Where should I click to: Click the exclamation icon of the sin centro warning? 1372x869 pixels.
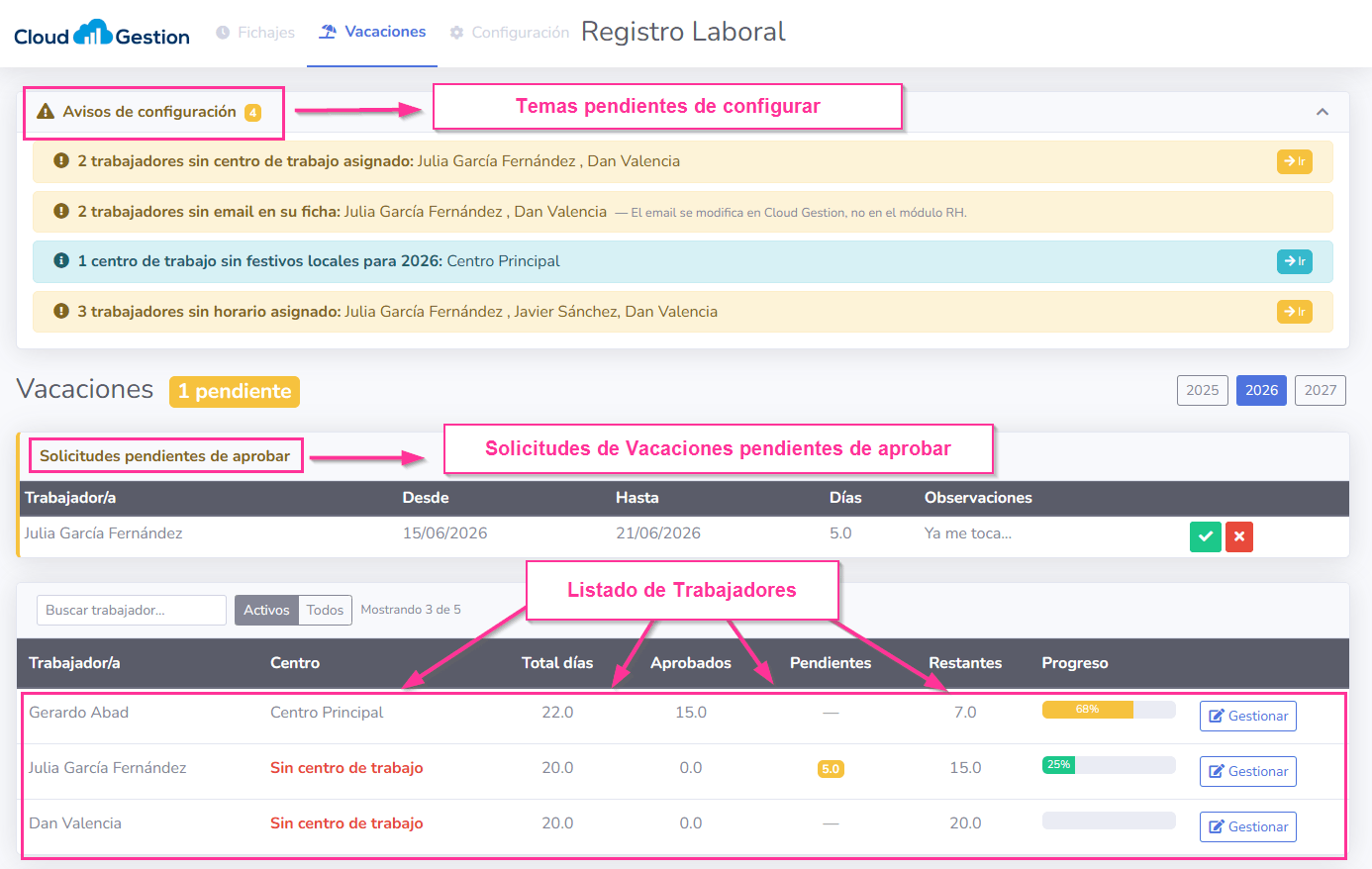pos(61,160)
